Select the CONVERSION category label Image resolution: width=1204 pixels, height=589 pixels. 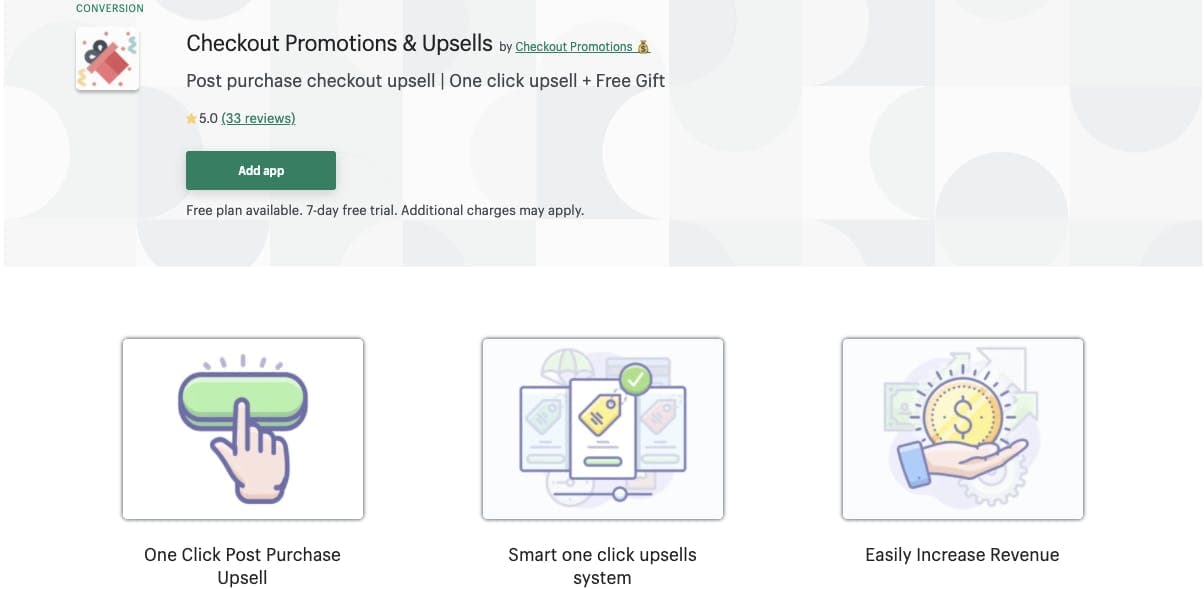[109, 8]
